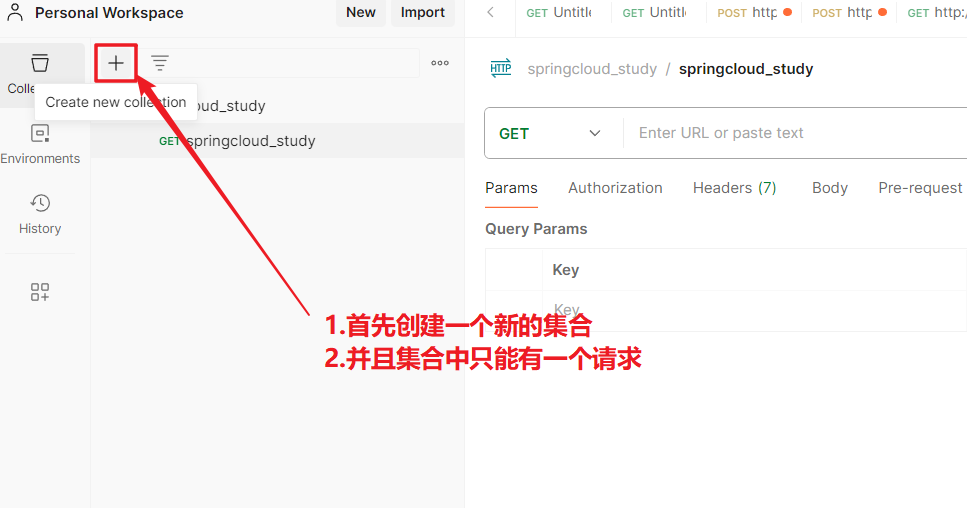This screenshot has width=967, height=508.
Task: Click the plus icon to create new collection
Action: tap(116, 63)
